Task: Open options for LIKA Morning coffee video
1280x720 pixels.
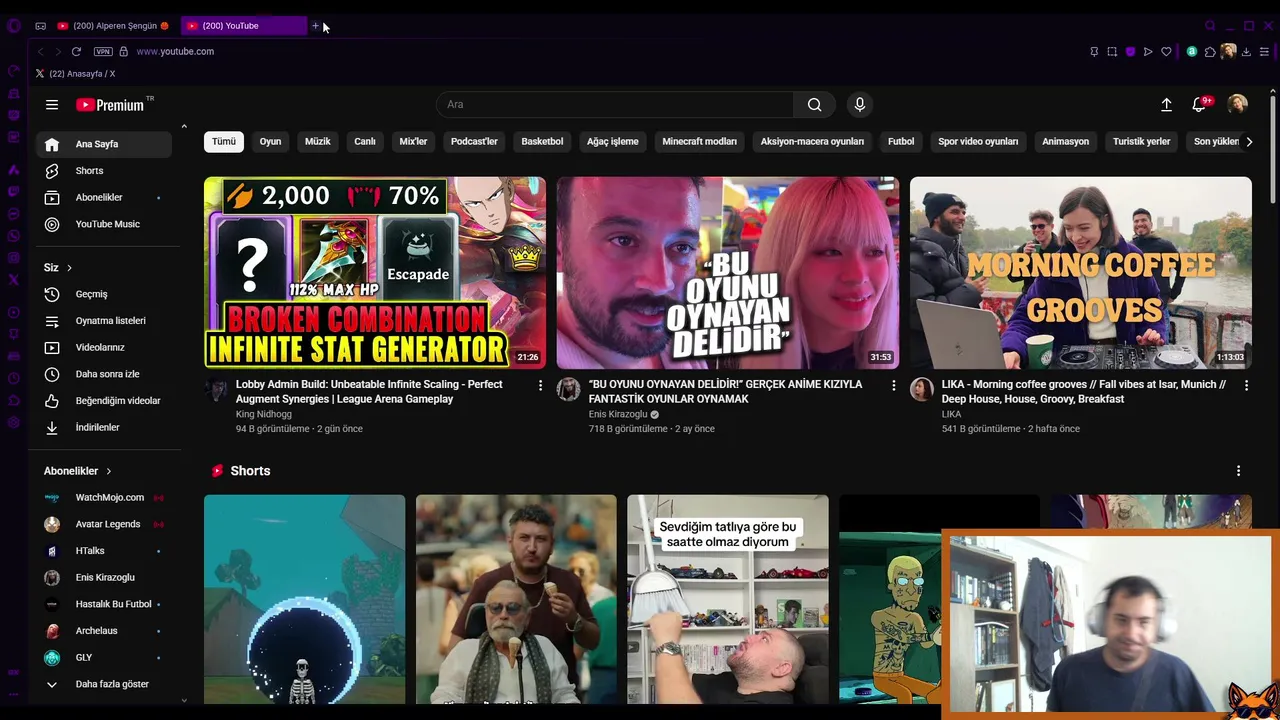Action: [1246, 385]
